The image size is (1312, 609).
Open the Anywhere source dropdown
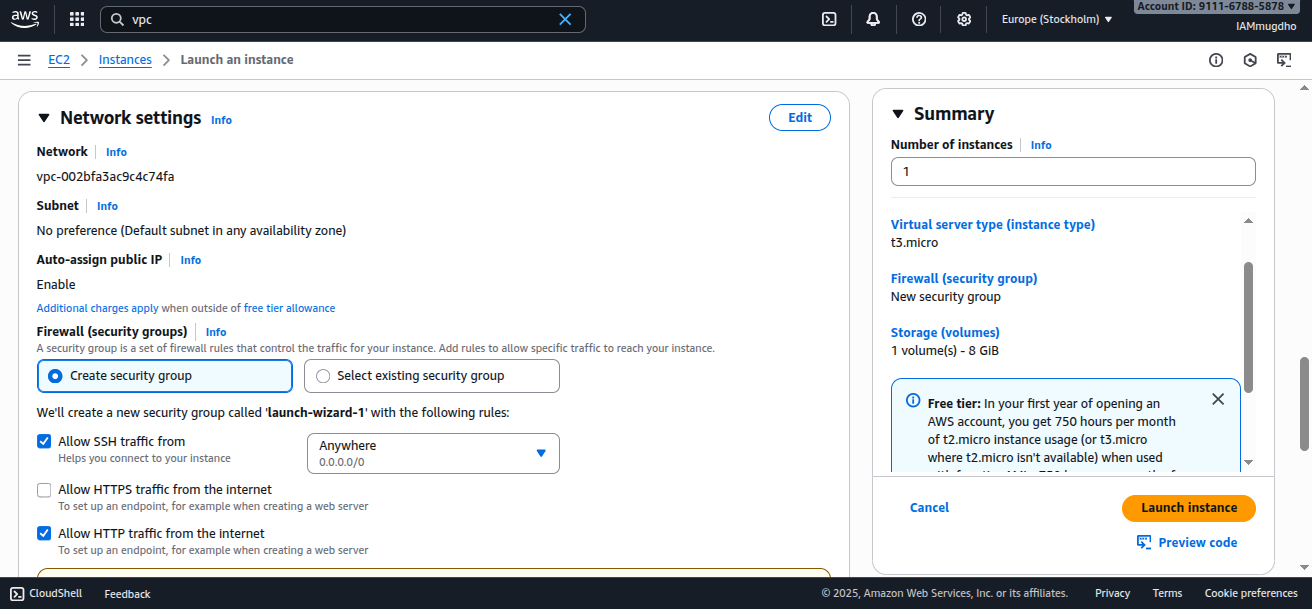pos(433,453)
